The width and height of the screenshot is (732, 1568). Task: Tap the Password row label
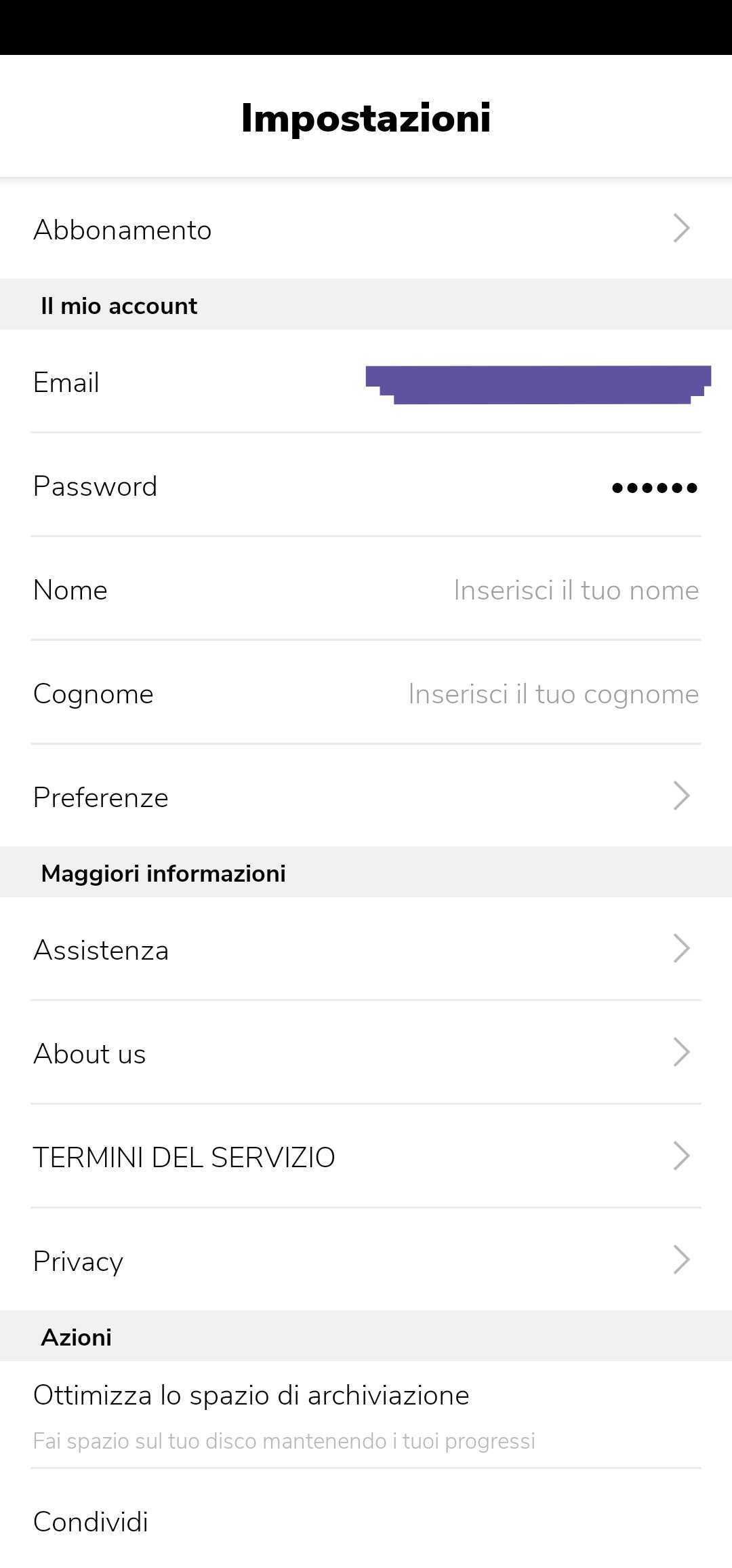coord(96,486)
